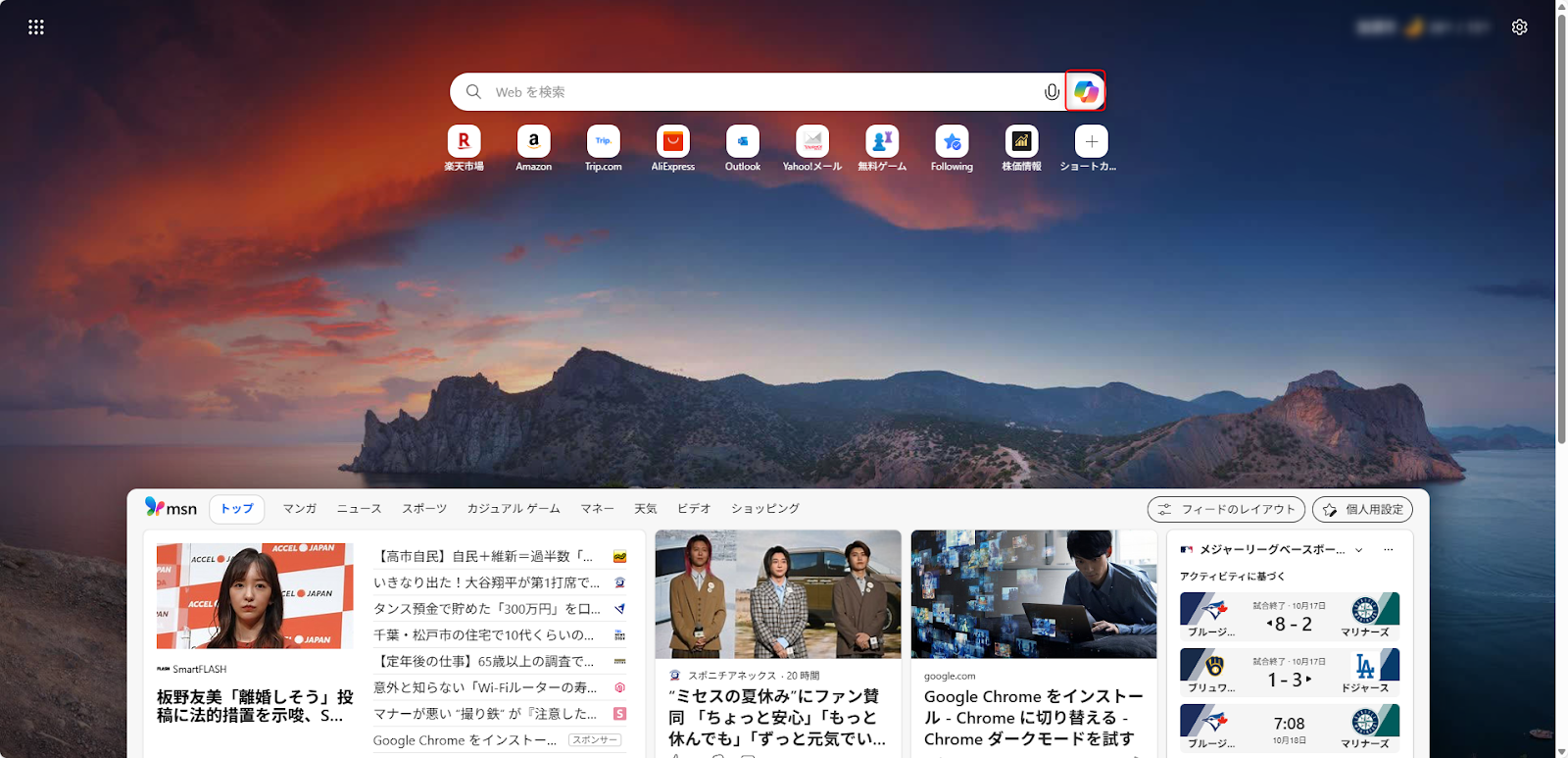Launch the Outlook shortcut
The width and height of the screenshot is (1568, 758).
742,142
